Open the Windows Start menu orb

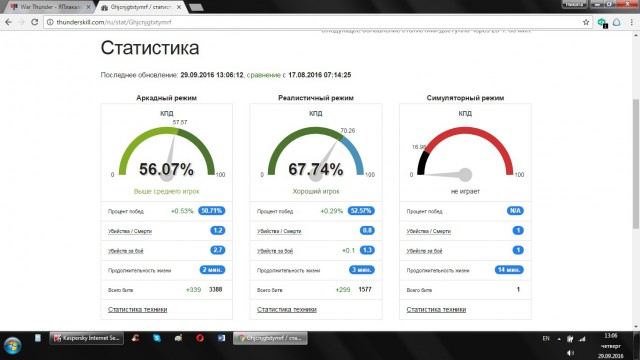point(12,345)
